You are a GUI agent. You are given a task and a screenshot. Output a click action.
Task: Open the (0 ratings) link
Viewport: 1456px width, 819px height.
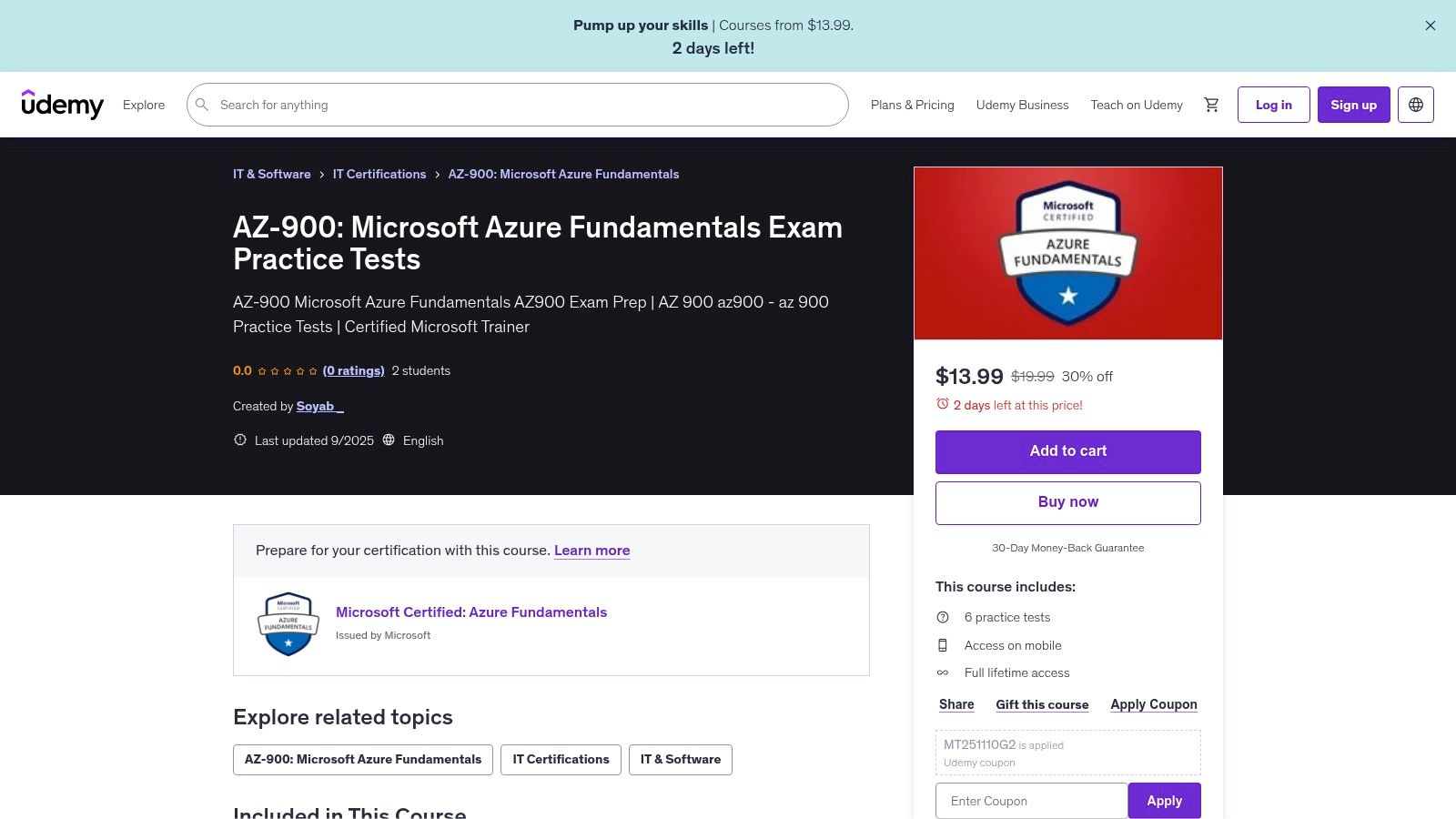pyautogui.click(x=353, y=370)
